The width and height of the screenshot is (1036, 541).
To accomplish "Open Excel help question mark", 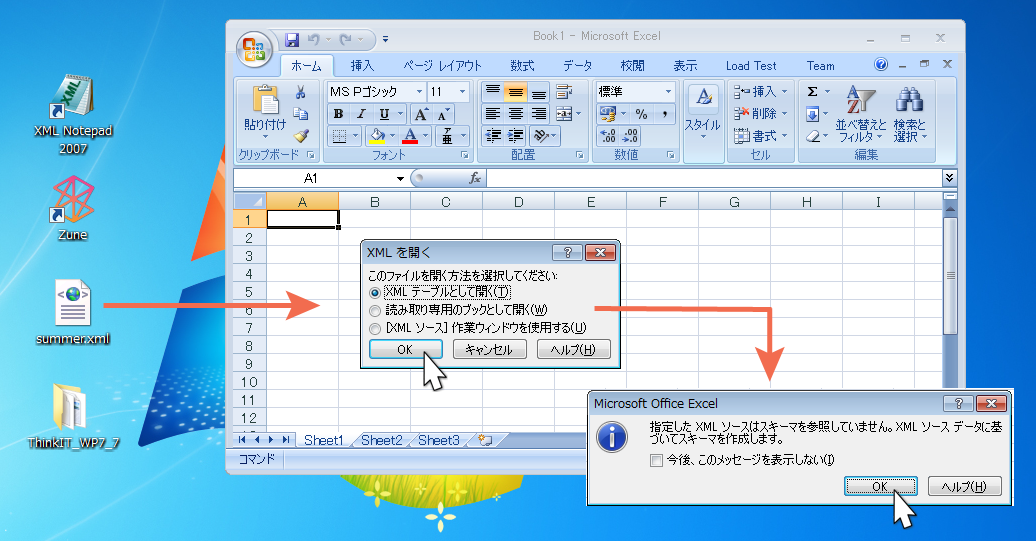I will click(881, 64).
